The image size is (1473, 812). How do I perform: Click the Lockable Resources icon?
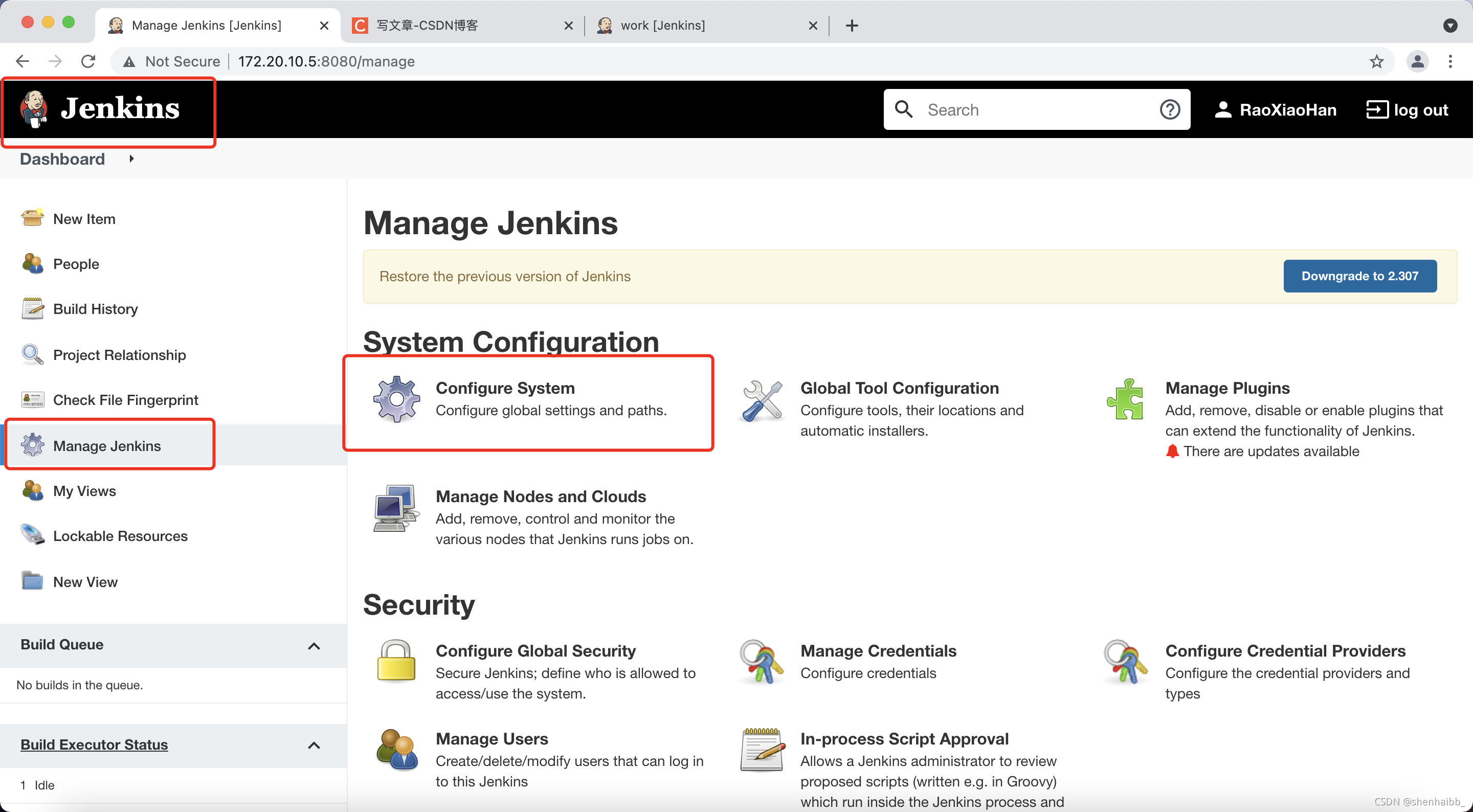(x=32, y=535)
